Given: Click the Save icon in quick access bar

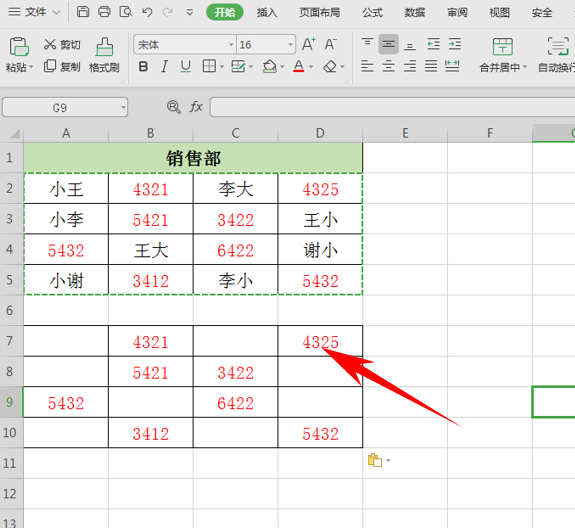Looking at the screenshot, I should click(83, 12).
